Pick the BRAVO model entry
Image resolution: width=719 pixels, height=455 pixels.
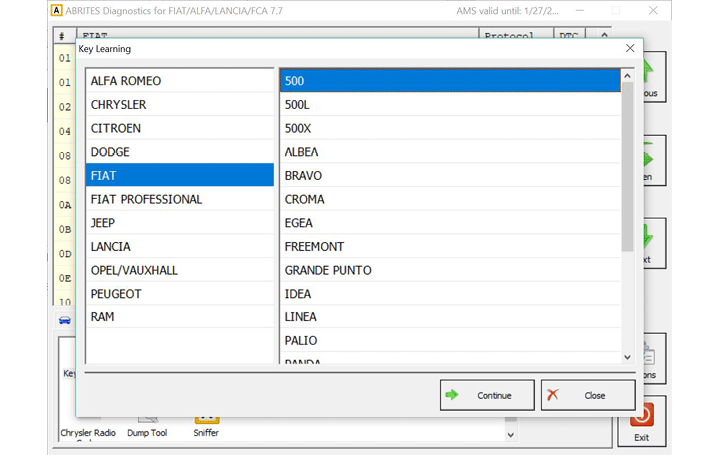[x=449, y=175]
